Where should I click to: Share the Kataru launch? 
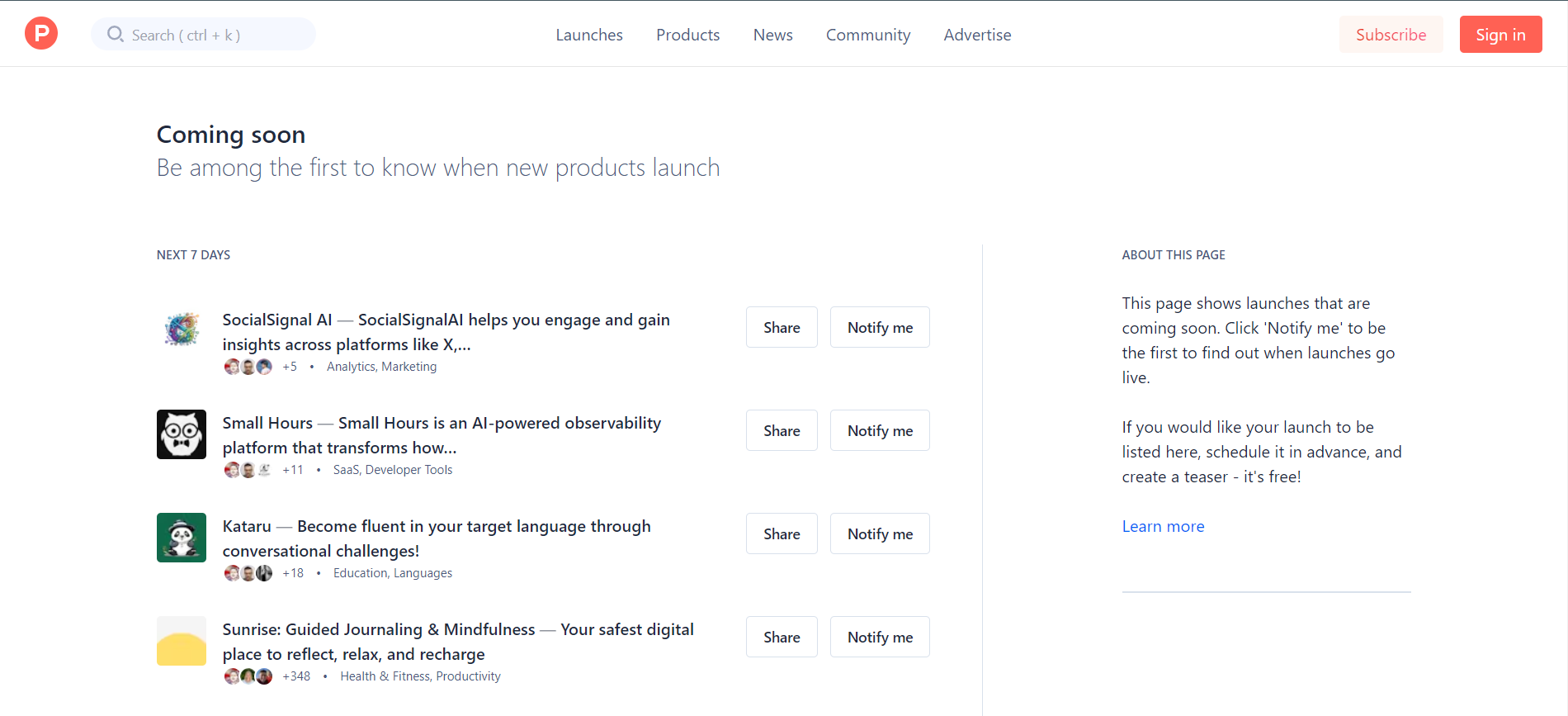coord(782,533)
